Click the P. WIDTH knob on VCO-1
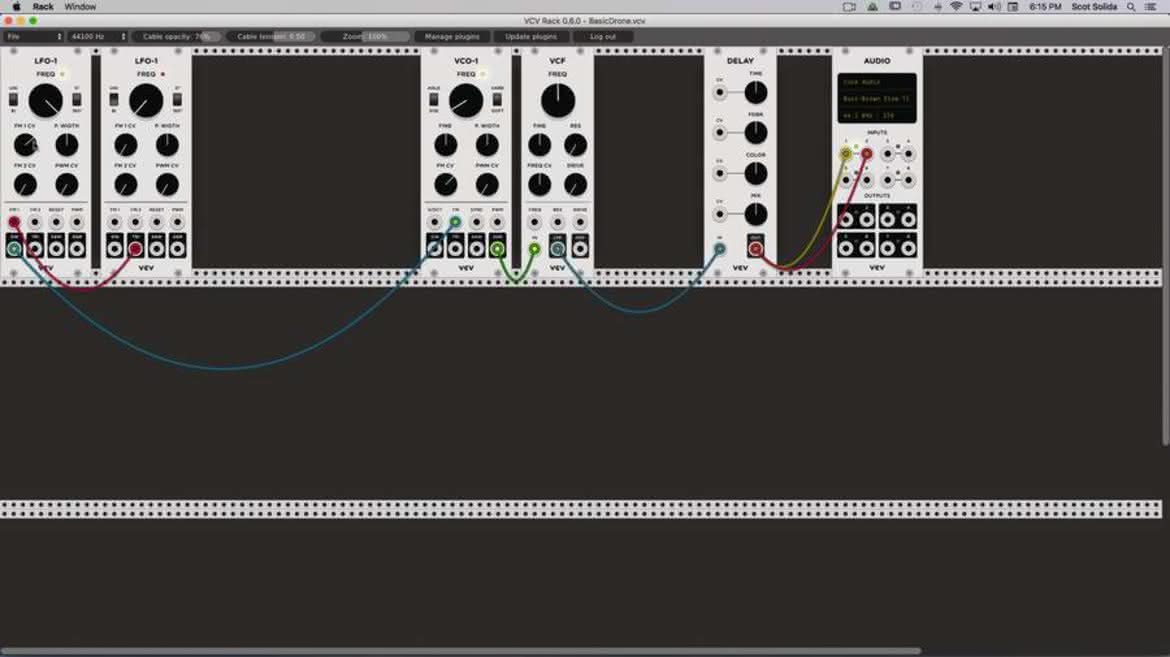Viewport: 1170px width, 657px height. [x=487, y=145]
